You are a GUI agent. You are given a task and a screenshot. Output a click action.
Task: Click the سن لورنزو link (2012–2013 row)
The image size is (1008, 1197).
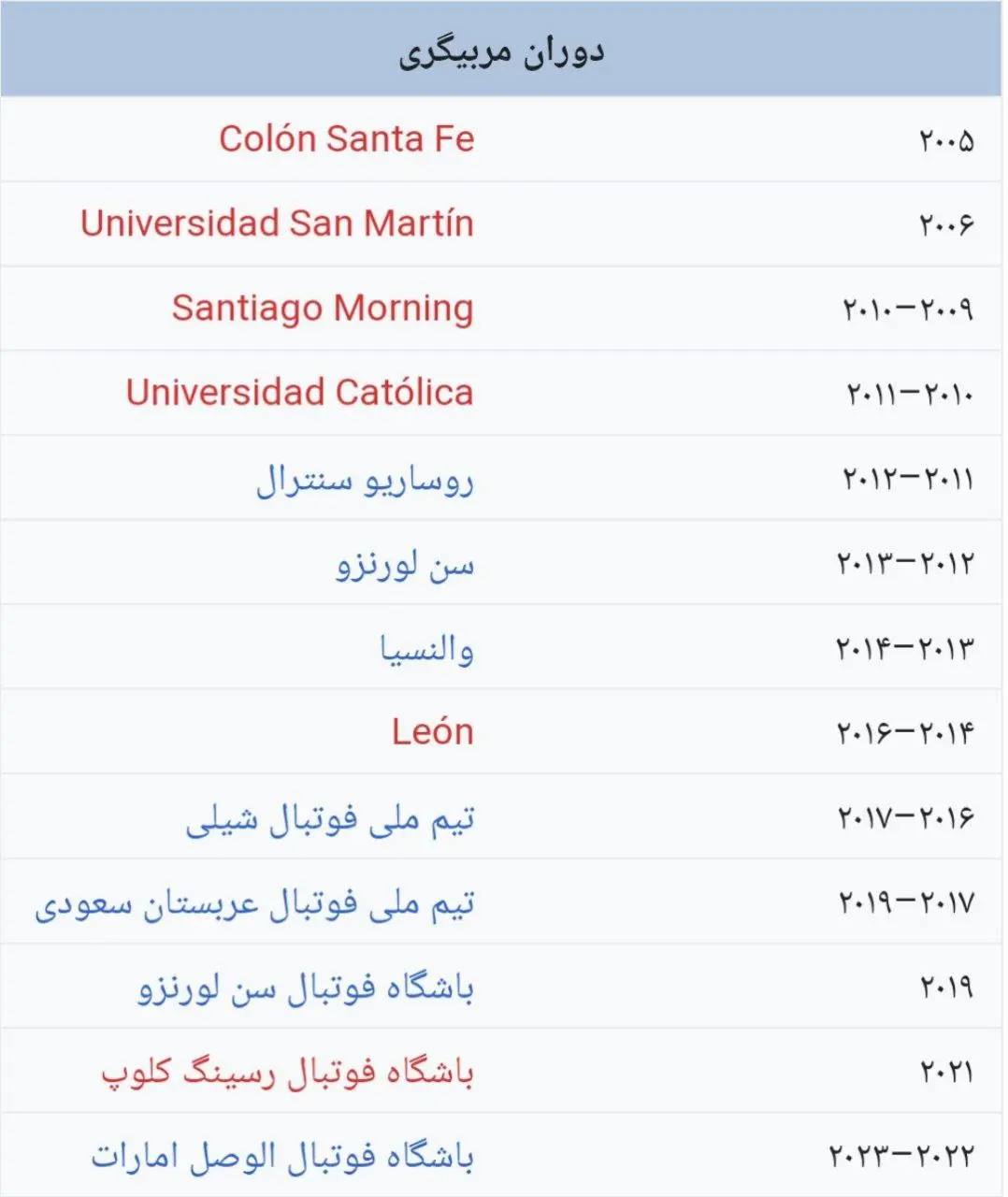[405, 564]
